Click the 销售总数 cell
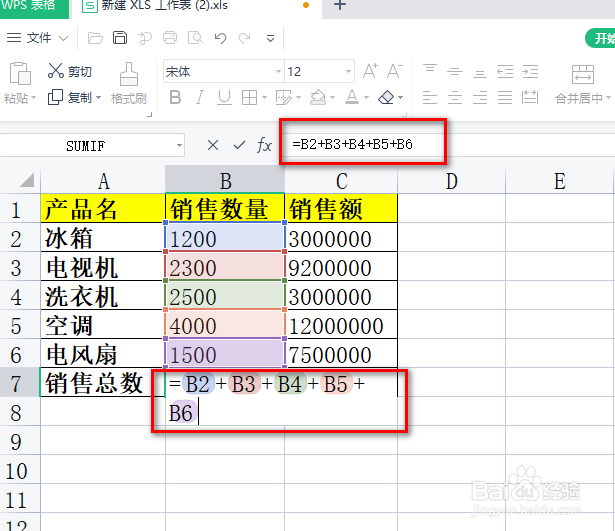 [103, 383]
